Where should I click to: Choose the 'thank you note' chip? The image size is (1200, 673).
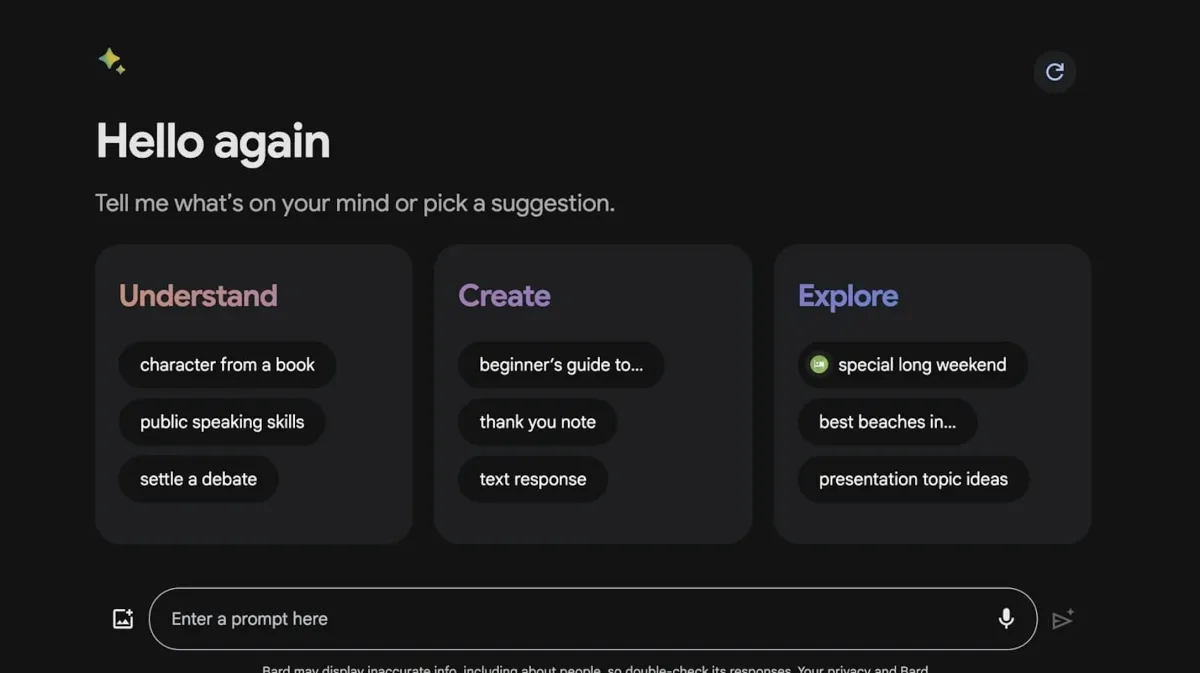(537, 422)
